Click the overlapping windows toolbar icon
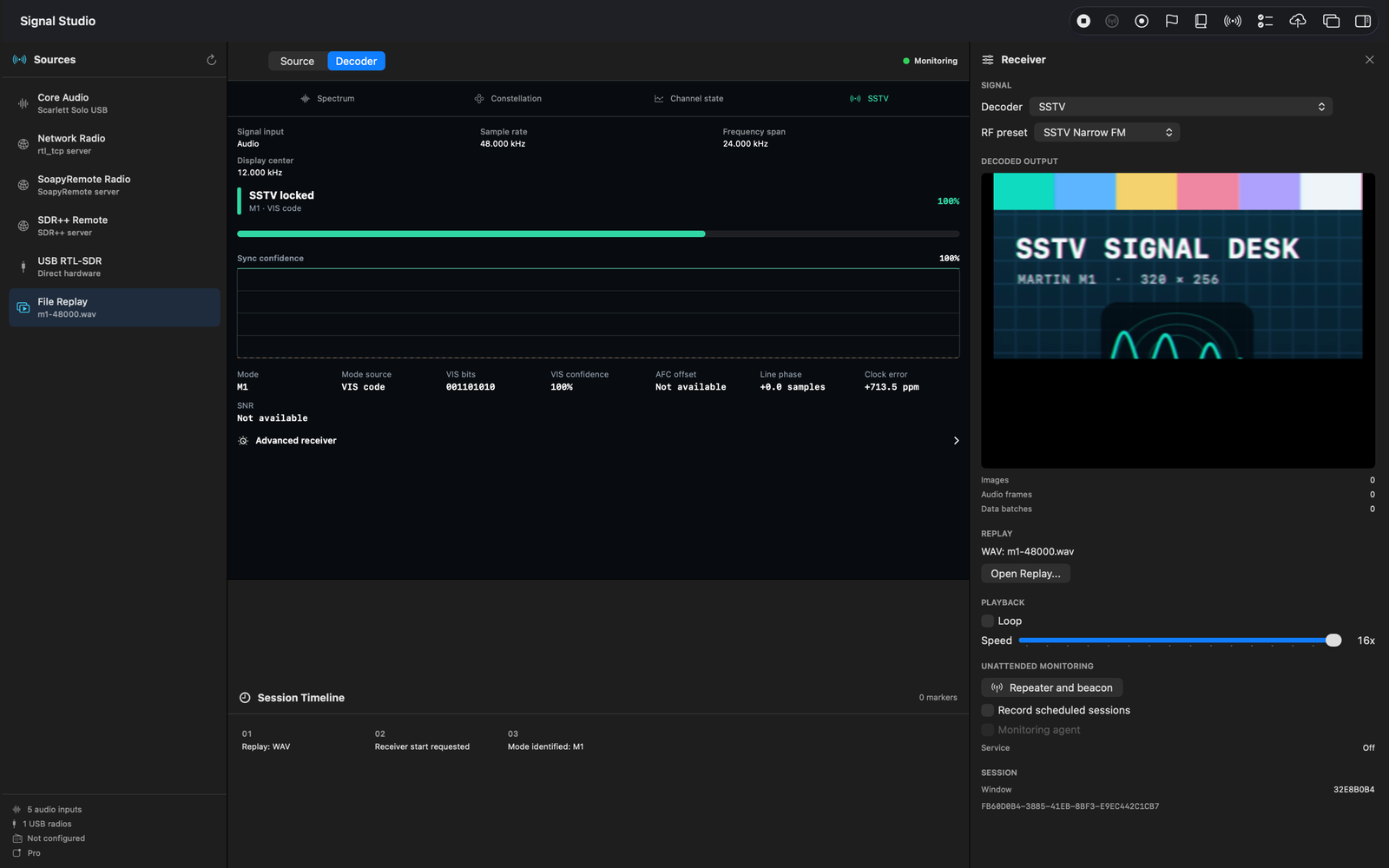 [x=1331, y=21]
